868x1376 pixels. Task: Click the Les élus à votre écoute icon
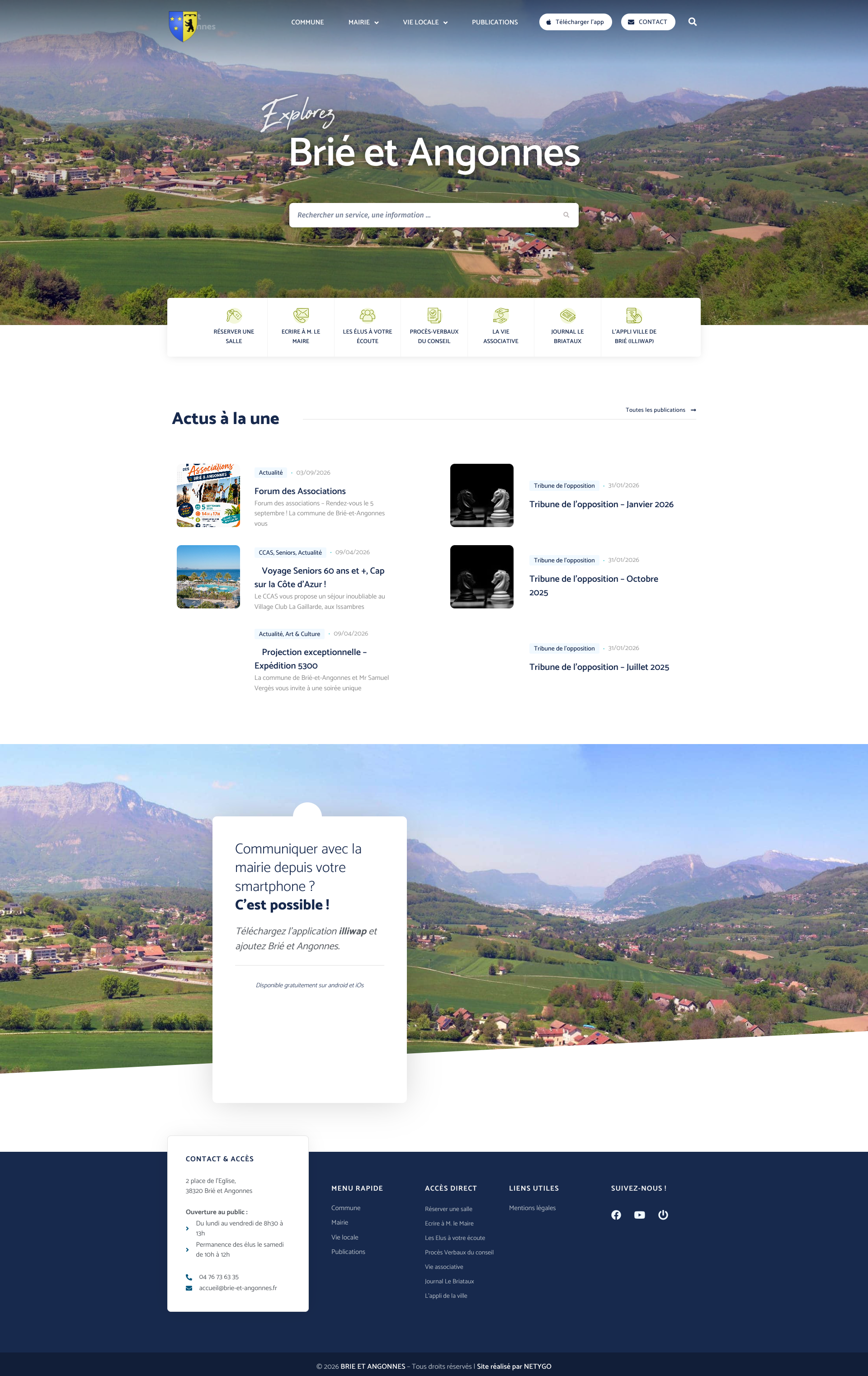point(368,316)
